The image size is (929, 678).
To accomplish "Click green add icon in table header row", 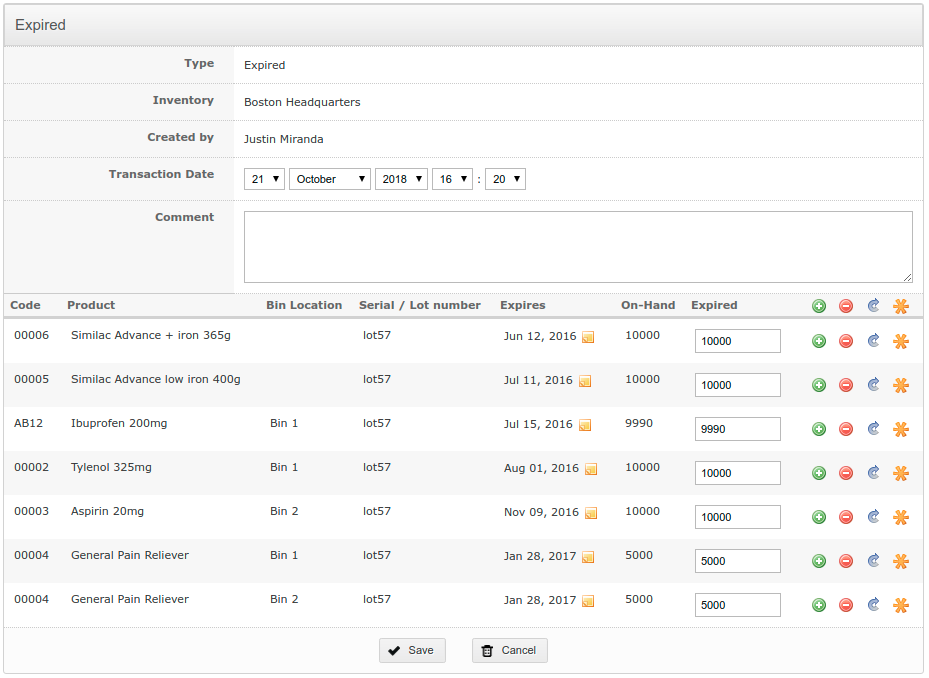I will [x=819, y=306].
